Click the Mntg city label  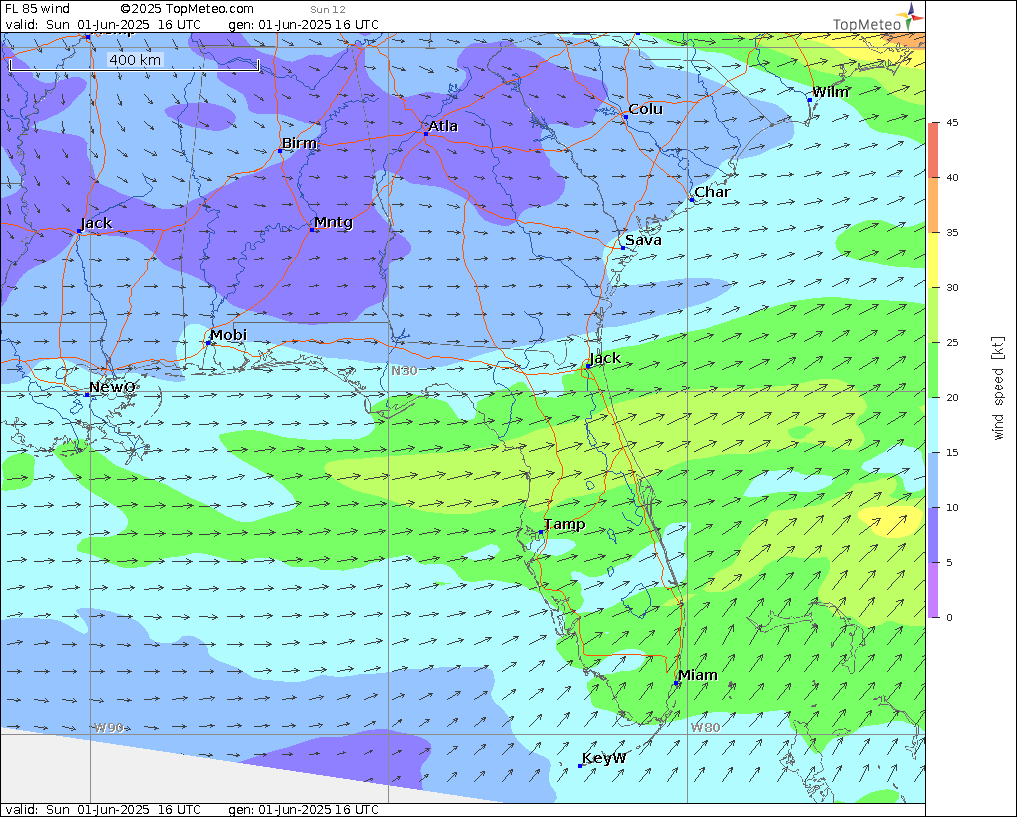pos(333,222)
